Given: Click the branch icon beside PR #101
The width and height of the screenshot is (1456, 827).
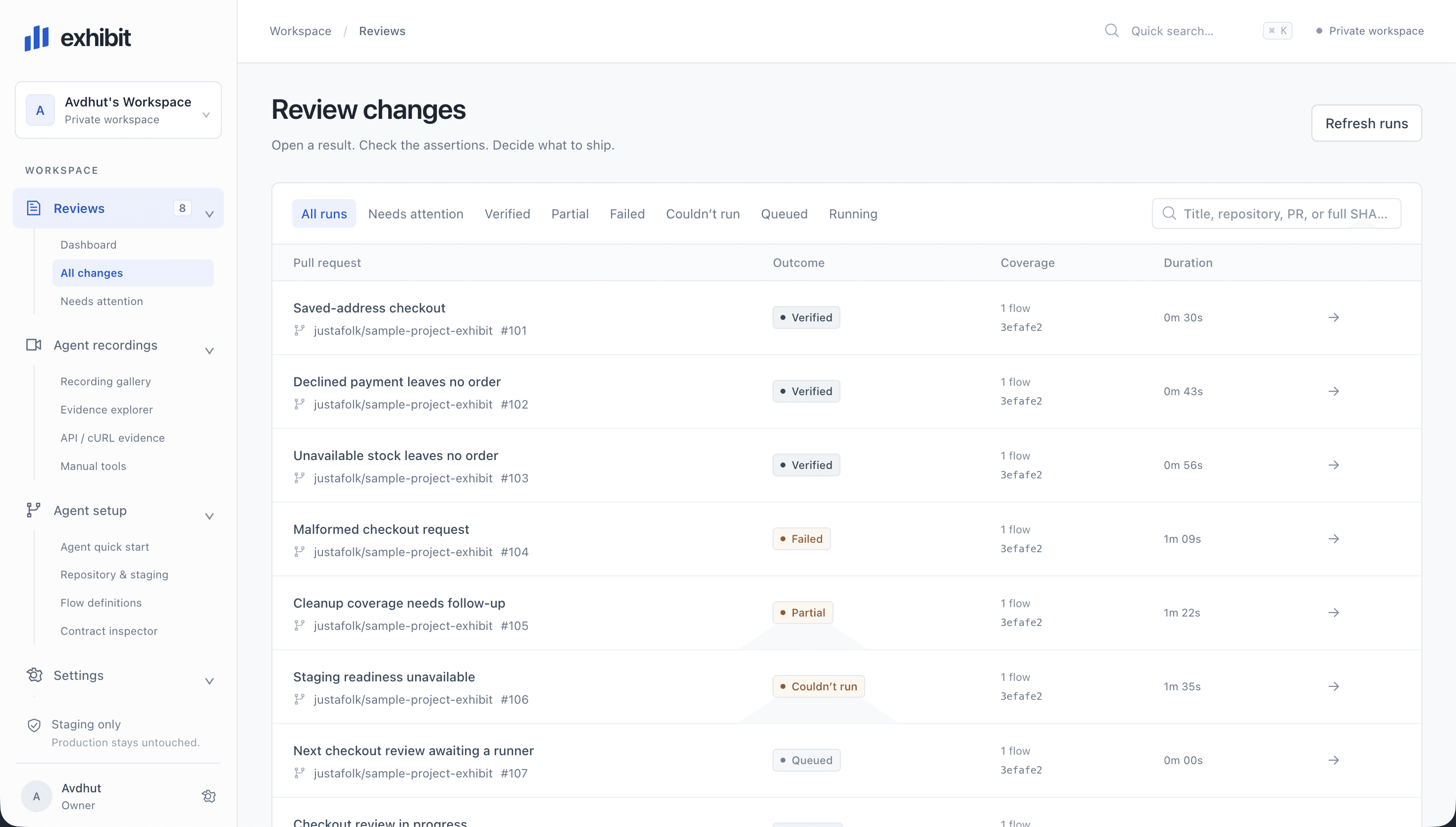Looking at the screenshot, I should (x=299, y=331).
